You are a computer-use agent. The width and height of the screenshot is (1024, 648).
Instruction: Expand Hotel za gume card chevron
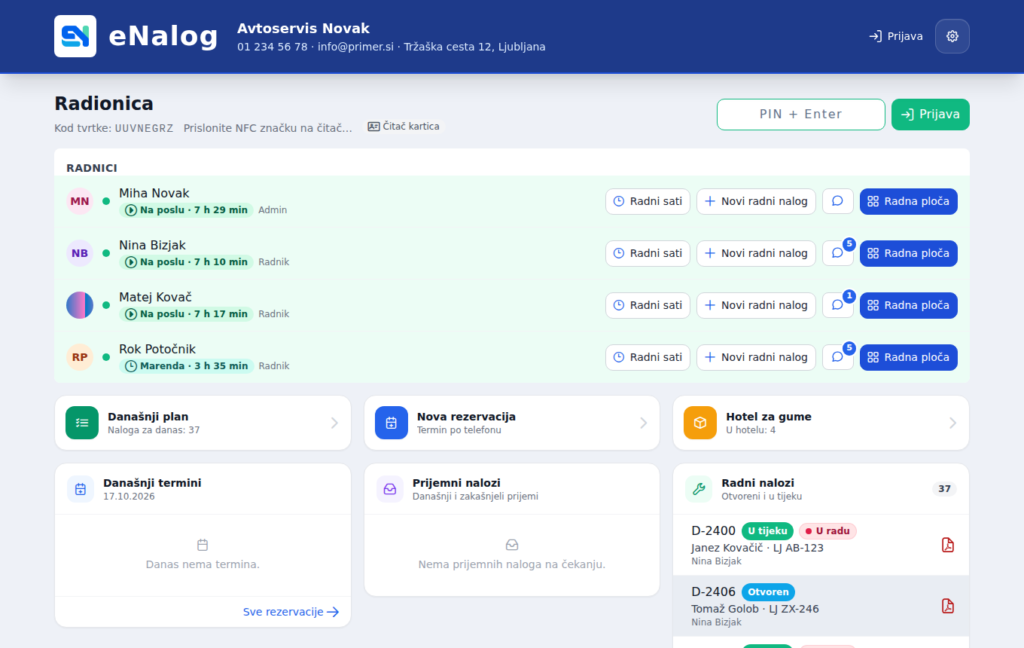pyautogui.click(x=953, y=423)
